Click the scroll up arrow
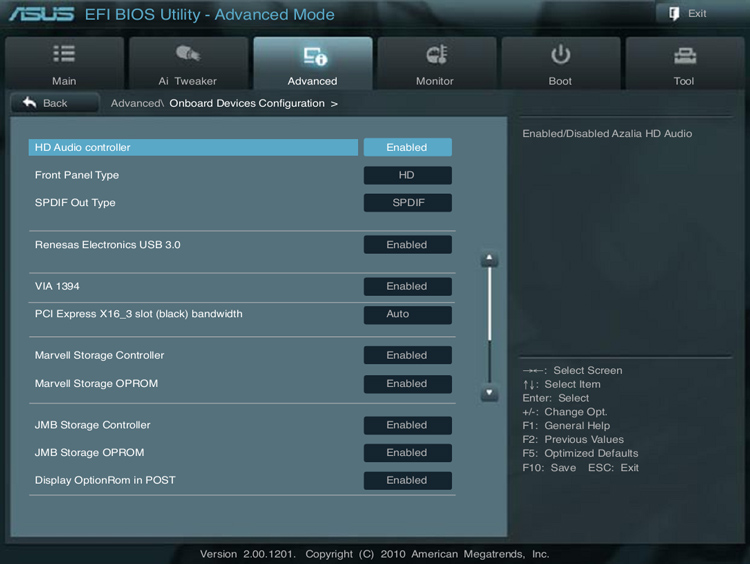This screenshot has height=564, width=750. 489,258
